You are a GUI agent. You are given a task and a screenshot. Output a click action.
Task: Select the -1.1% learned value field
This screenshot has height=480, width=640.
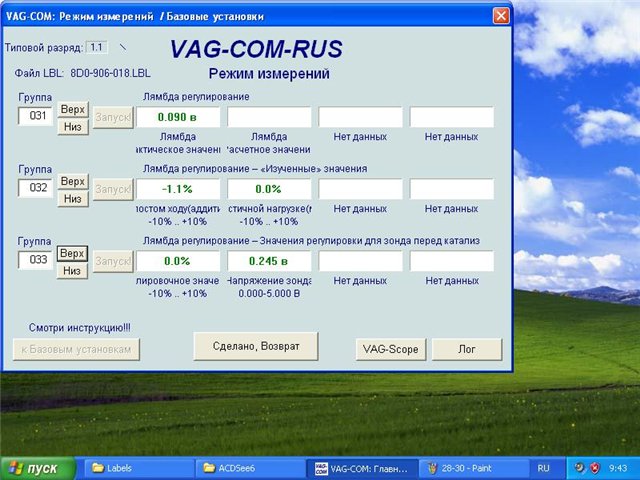178,189
